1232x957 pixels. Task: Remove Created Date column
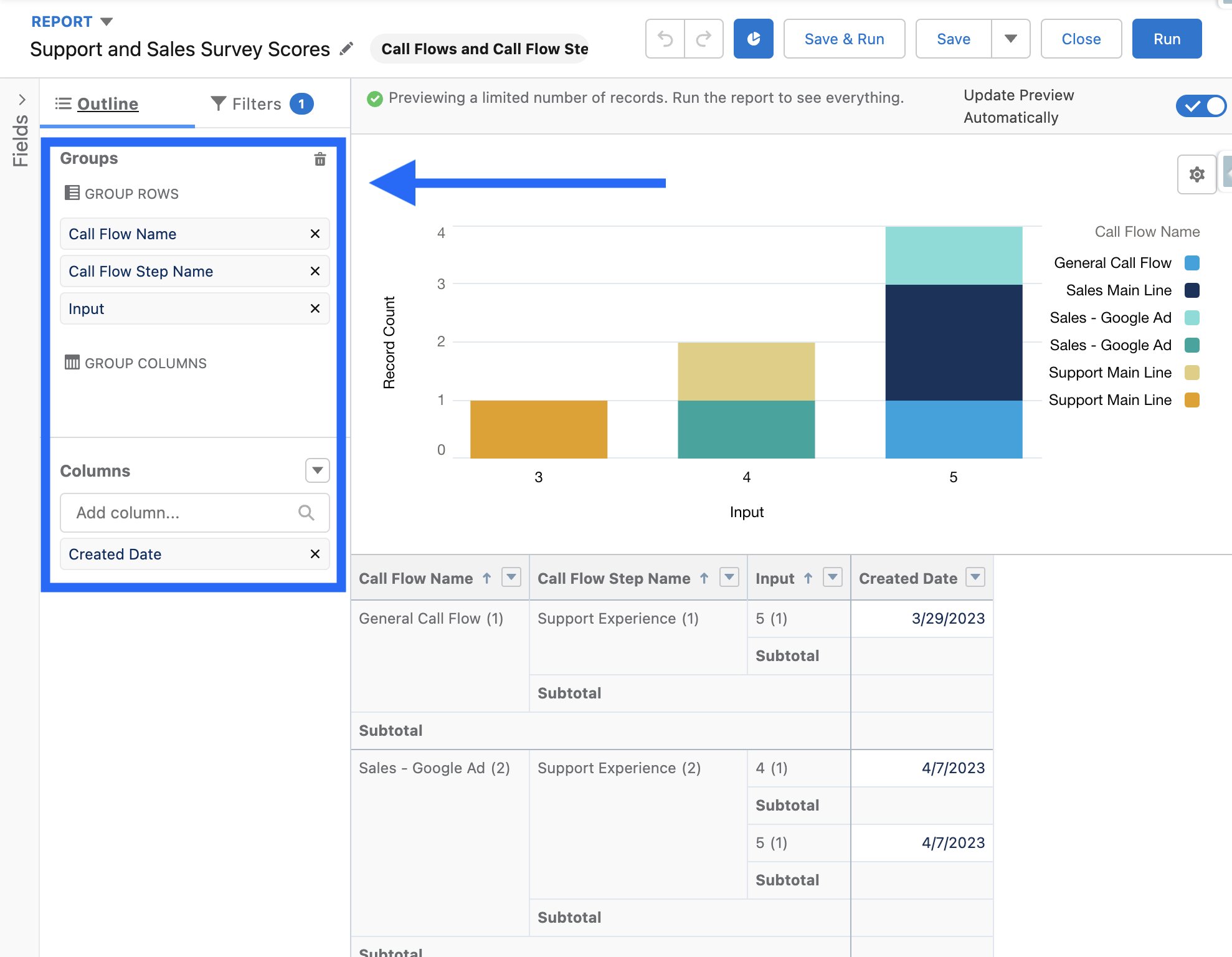315,554
